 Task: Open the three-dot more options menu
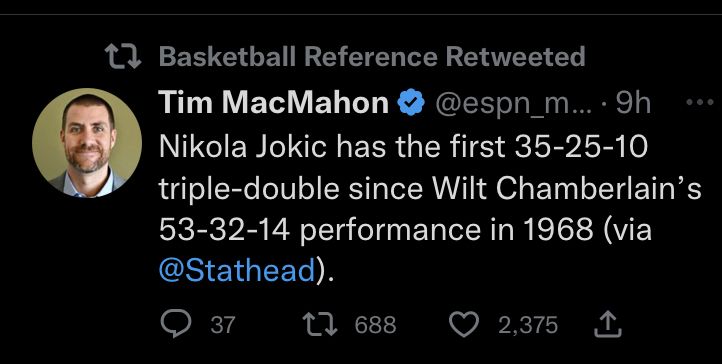[699, 102]
